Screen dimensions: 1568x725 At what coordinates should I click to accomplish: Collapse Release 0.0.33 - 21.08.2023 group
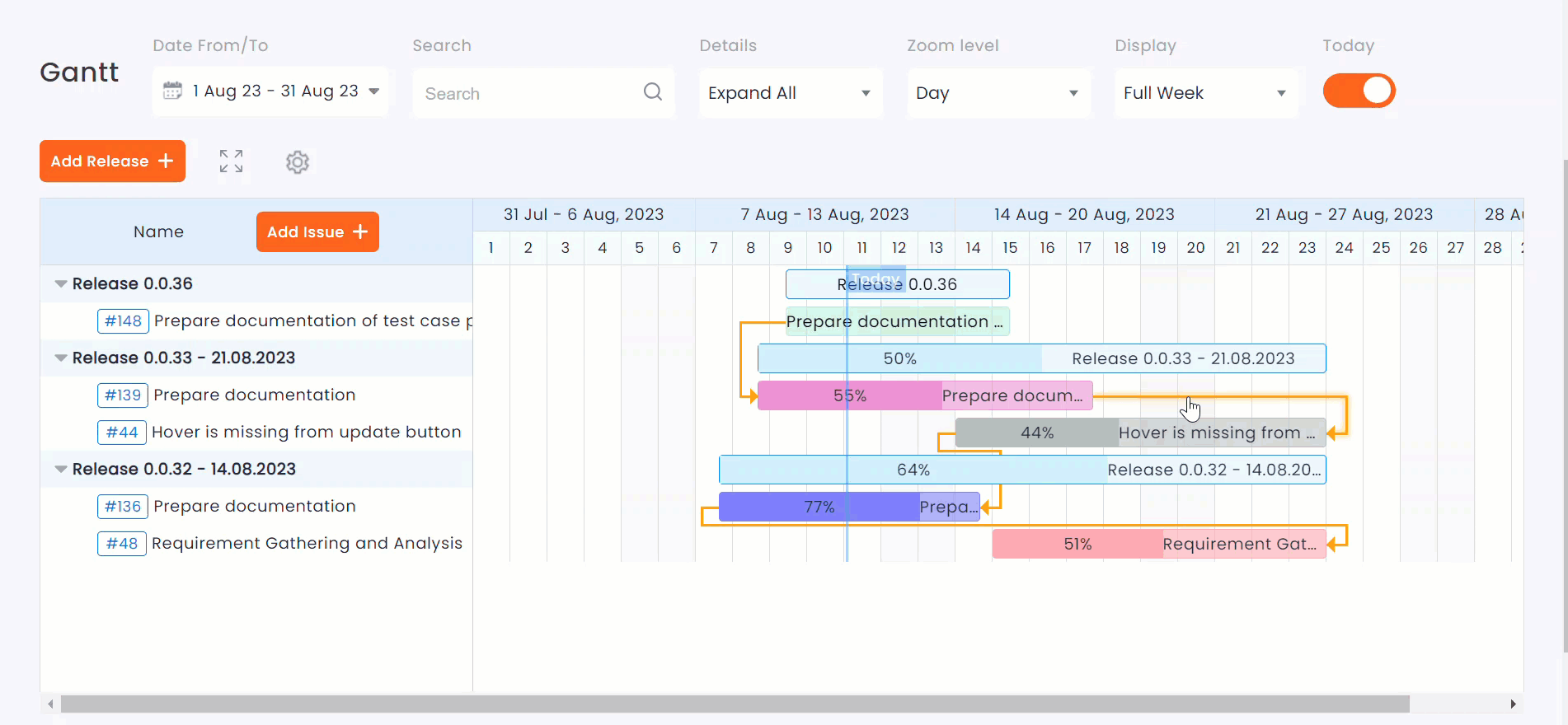coord(61,358)
